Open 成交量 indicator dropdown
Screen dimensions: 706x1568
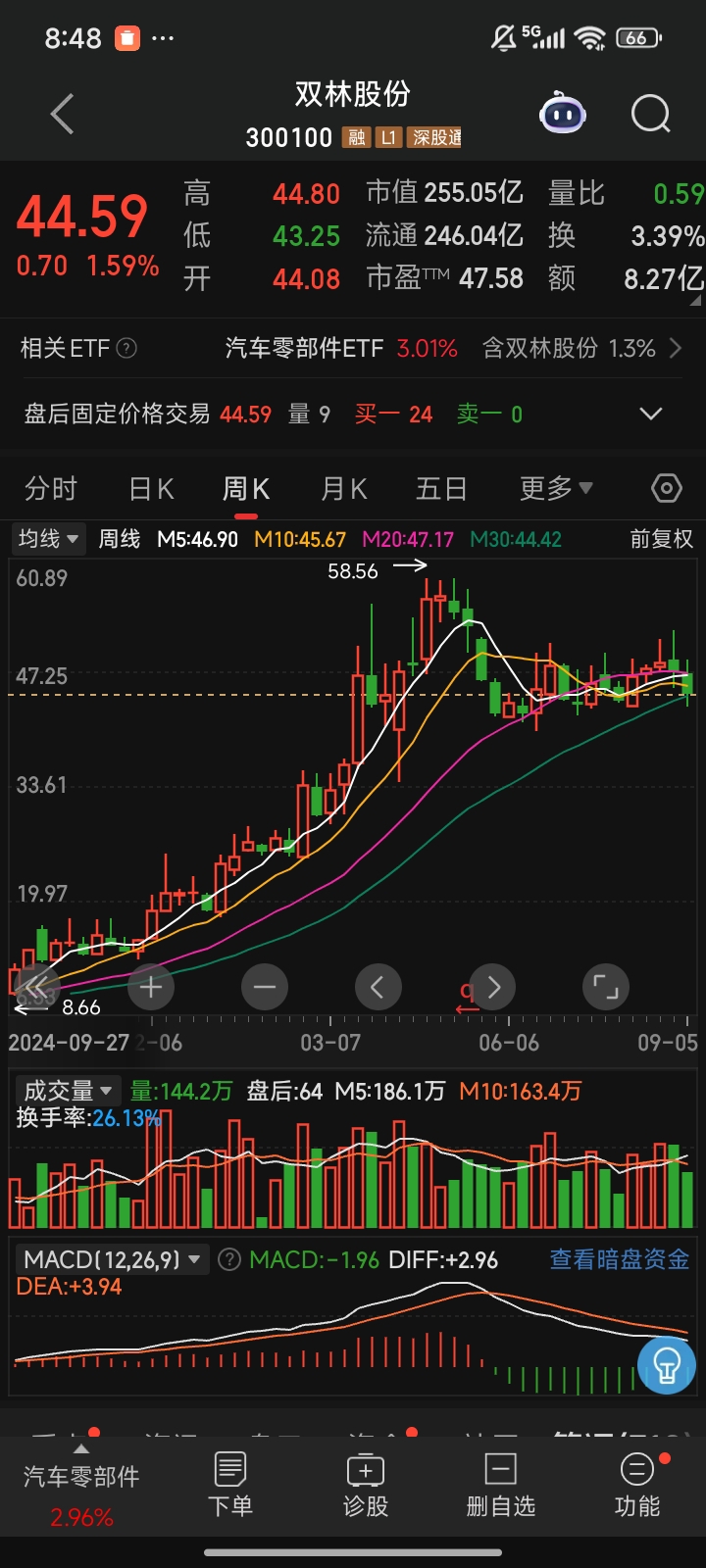pos(68,1091)
